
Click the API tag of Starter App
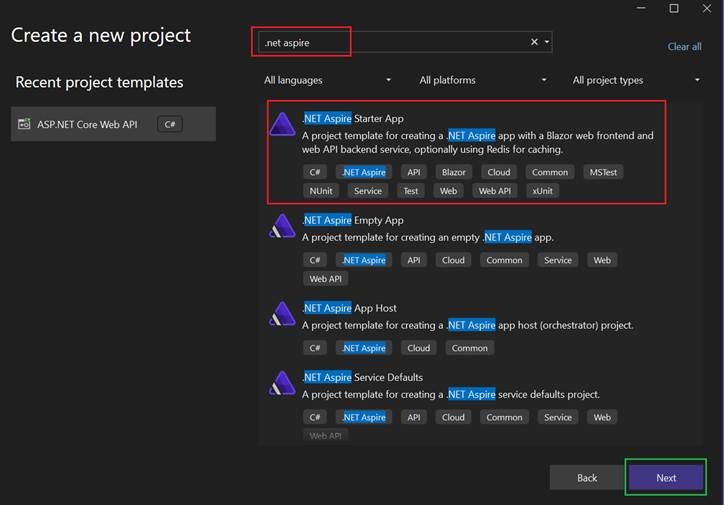tap(414, 172)
